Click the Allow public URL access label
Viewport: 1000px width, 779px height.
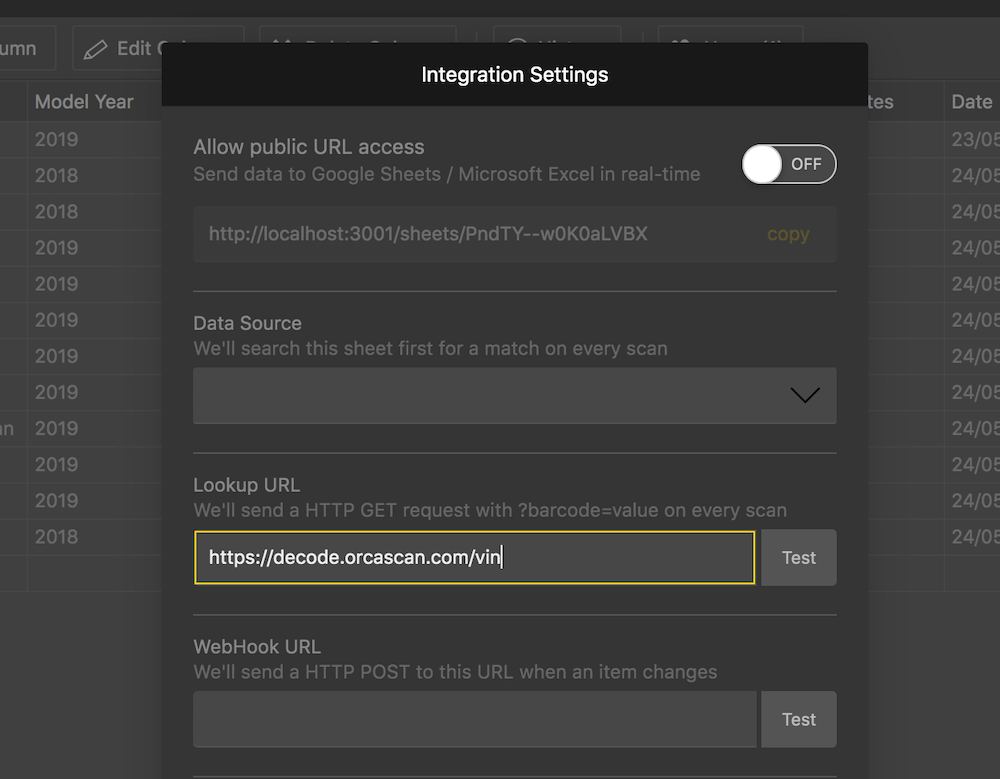click(309, 147)
